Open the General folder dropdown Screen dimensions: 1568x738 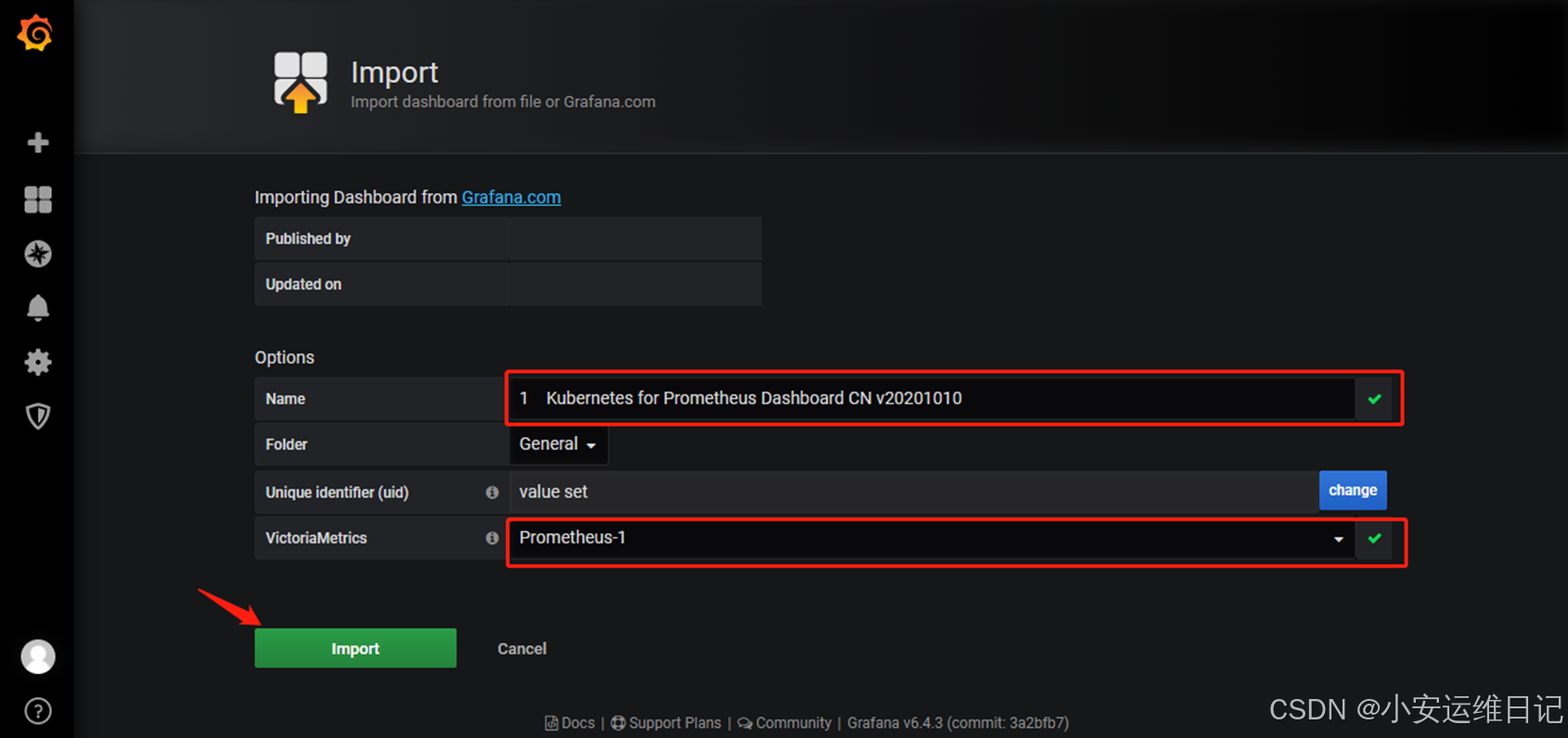559,445
